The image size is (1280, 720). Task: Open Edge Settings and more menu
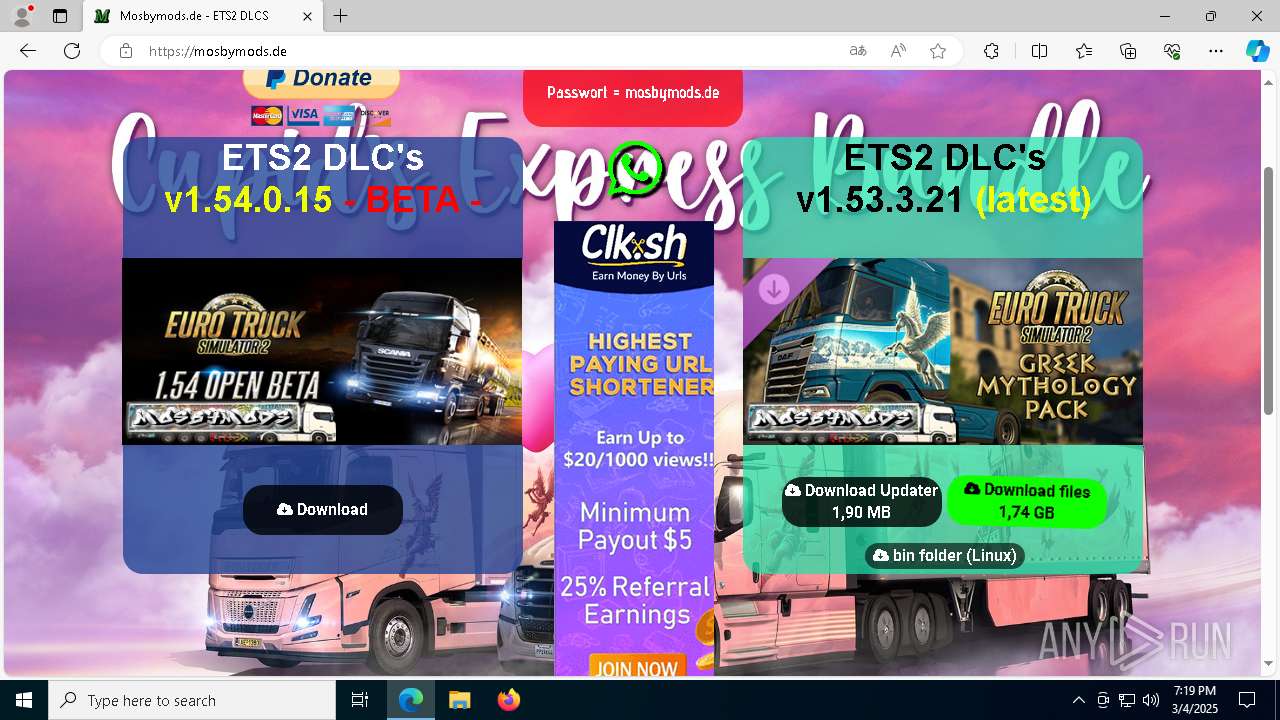point(1216,51)
